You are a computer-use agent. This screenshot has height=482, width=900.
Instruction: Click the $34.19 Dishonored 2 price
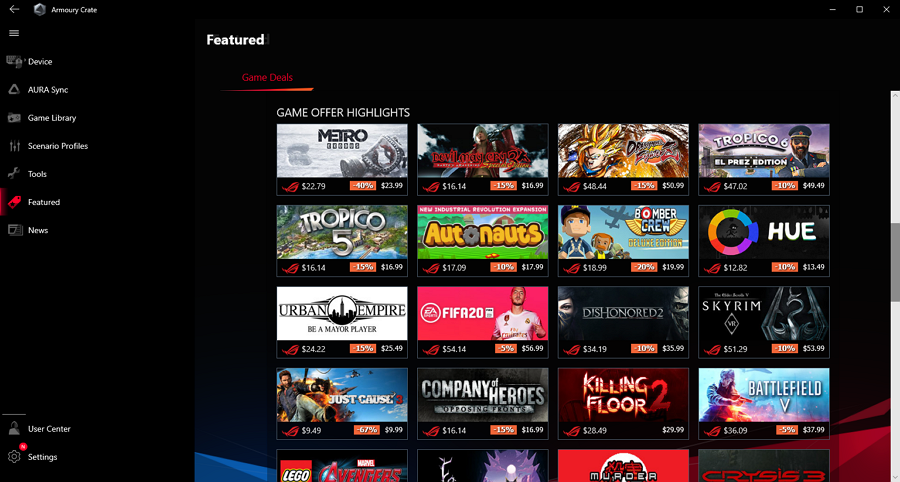click(x=594, y=349)
